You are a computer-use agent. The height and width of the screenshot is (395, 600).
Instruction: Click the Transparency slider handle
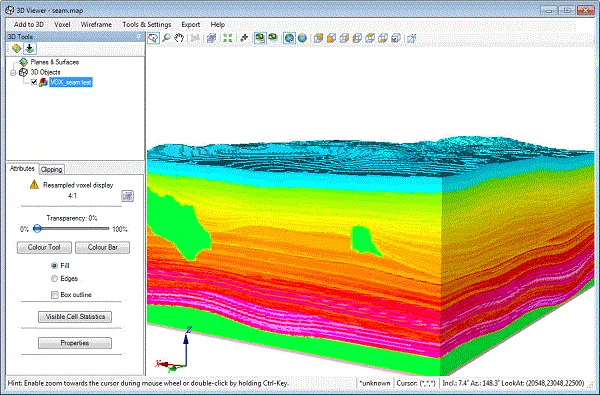point(37,229)
